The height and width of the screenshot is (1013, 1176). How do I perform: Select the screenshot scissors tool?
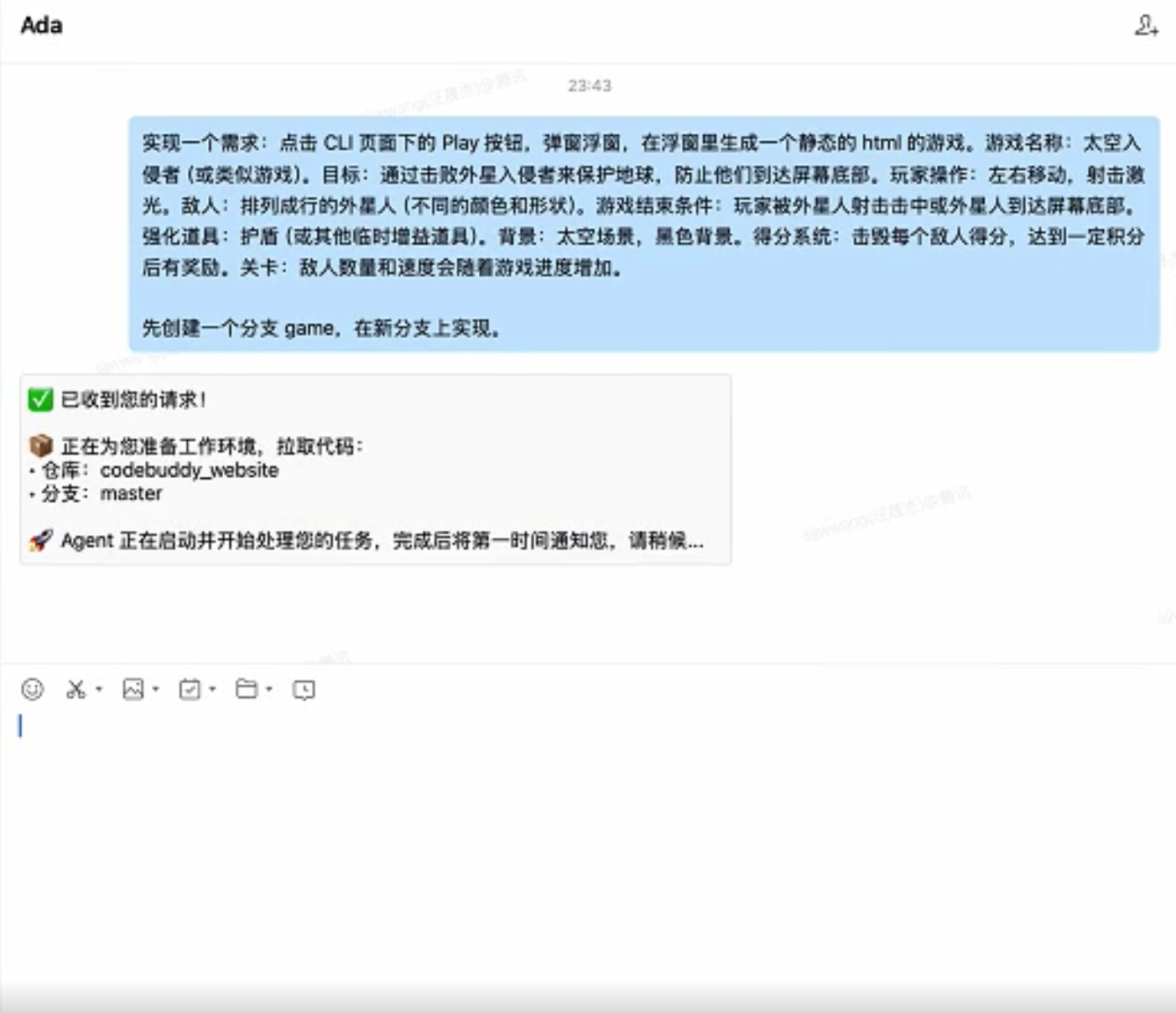75,688
